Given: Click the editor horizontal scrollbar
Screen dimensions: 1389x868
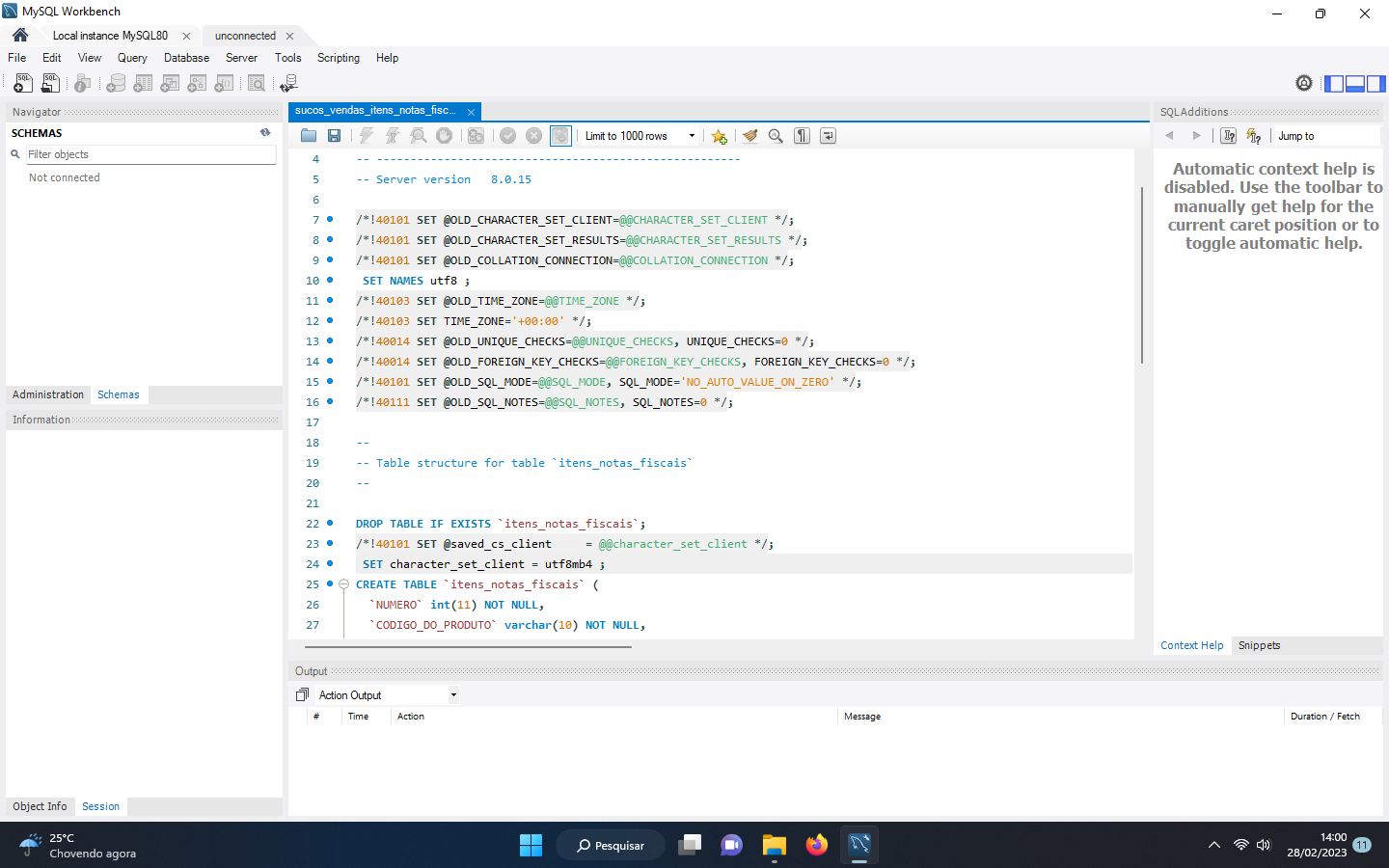Looking at the screenshot, I should (468, 647).
